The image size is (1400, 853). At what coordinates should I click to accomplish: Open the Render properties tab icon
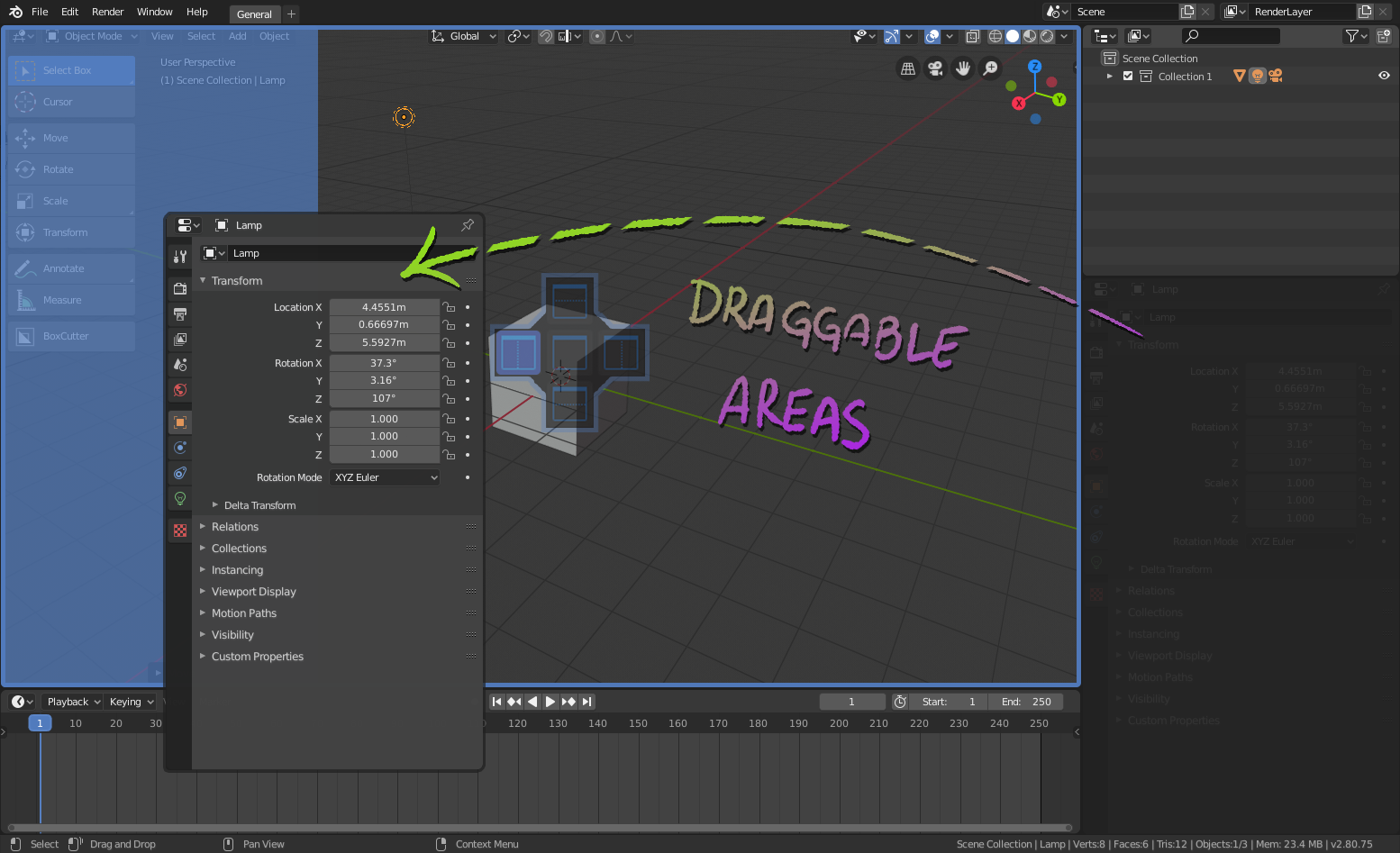click(180, 289)
